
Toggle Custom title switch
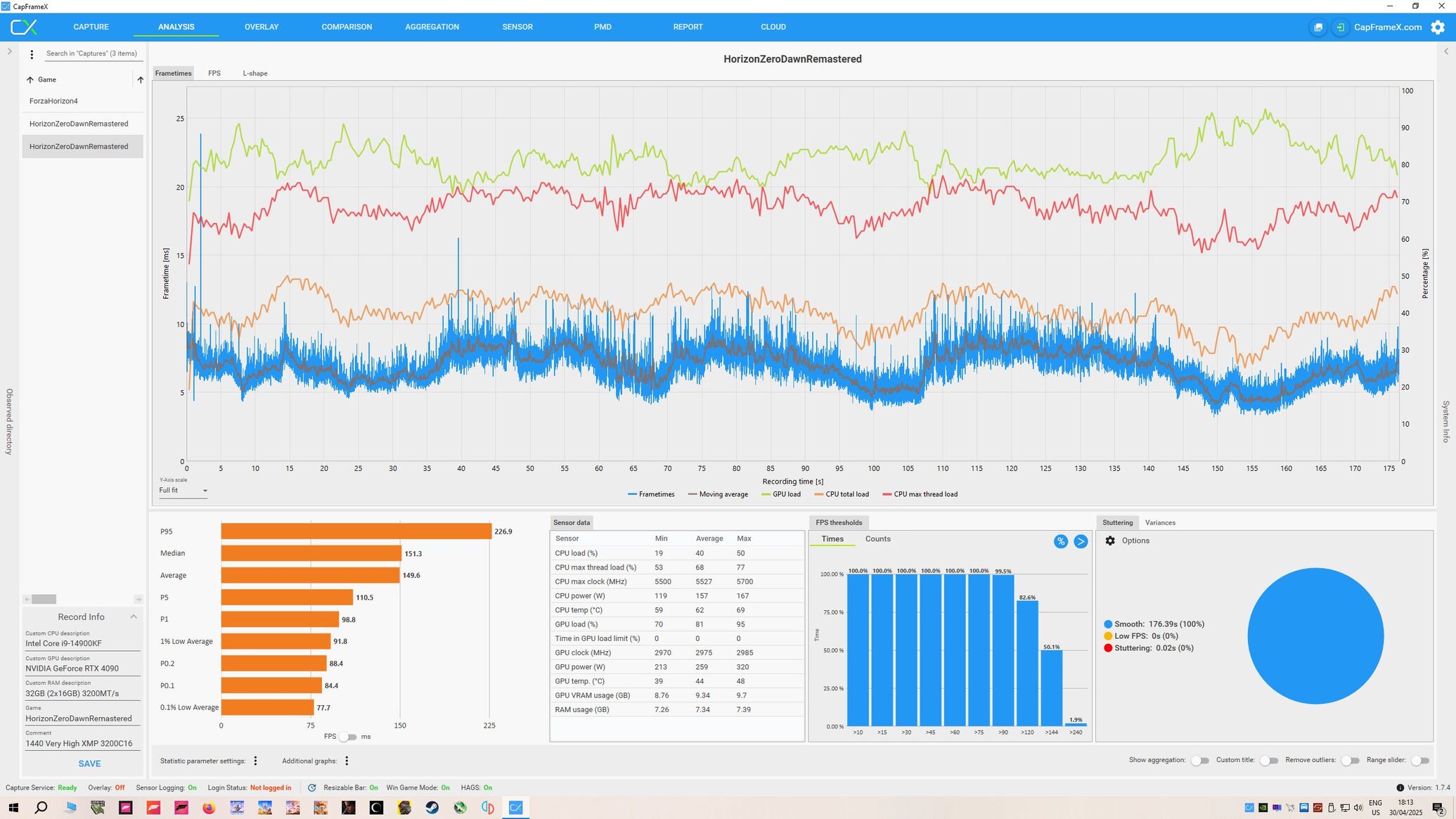(1269, 761)
